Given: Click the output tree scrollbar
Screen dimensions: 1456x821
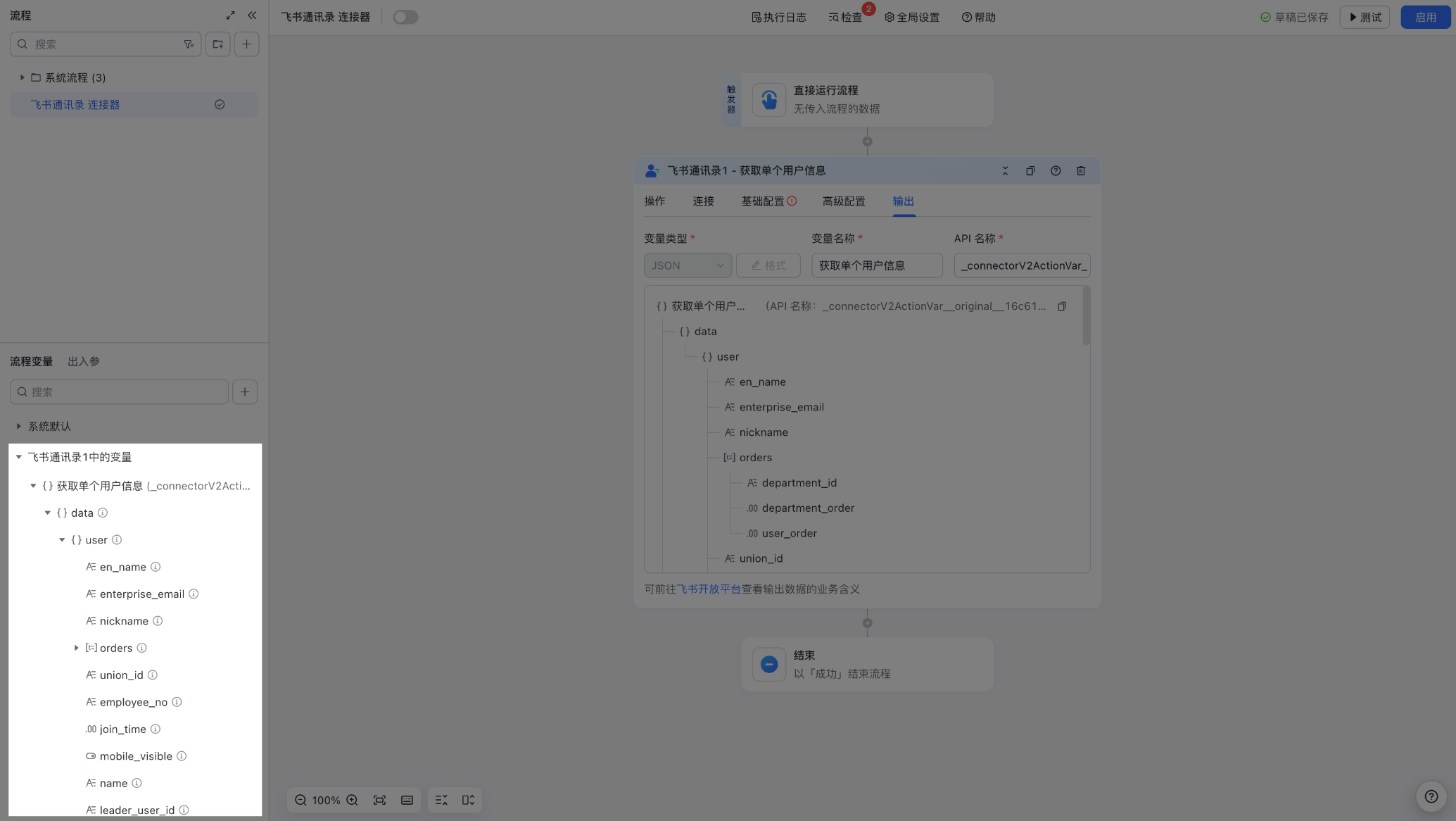Looking at the screenshot, I should coord(1087,315).
